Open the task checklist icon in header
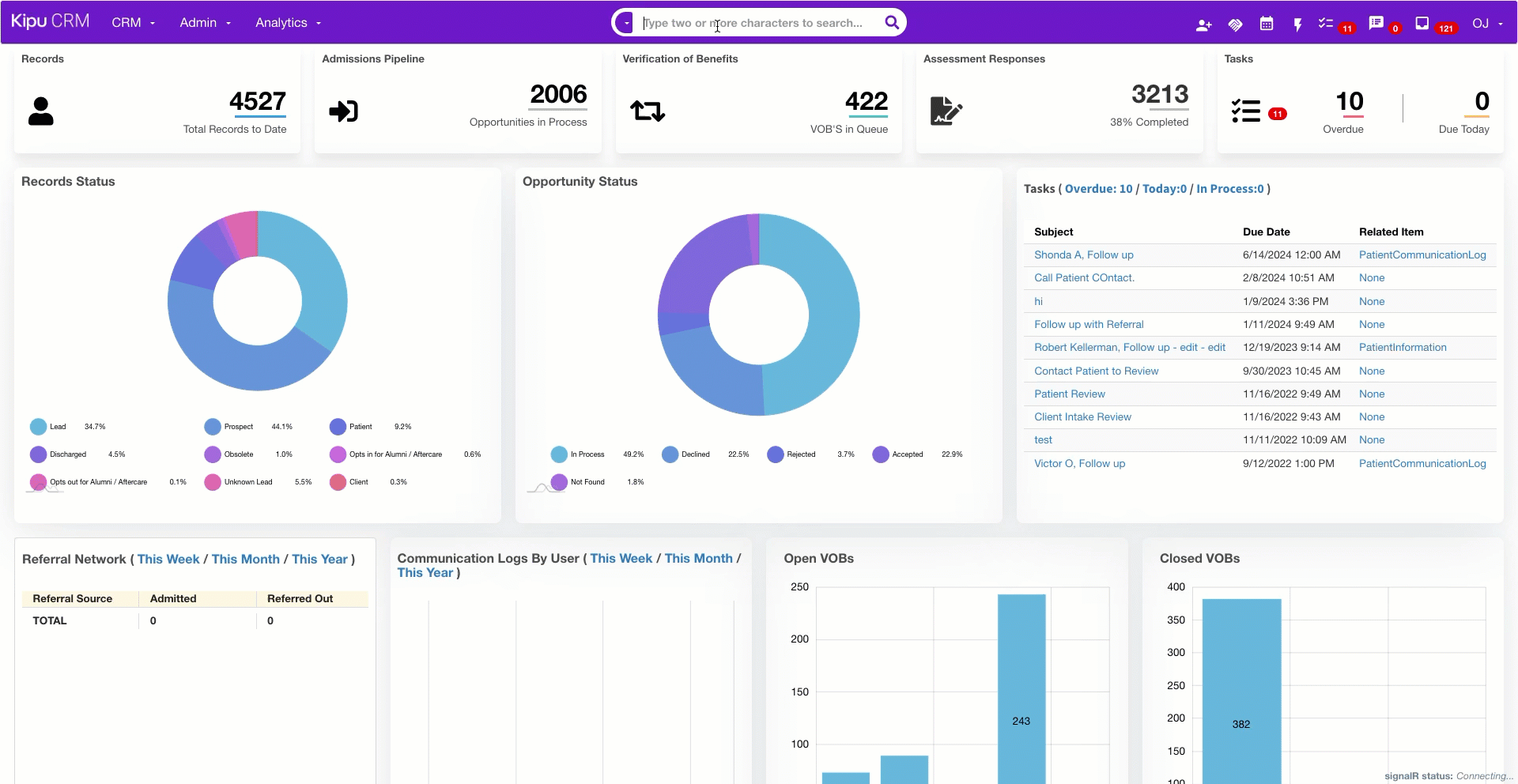The image size is (1518, 784). point(1326,24)
